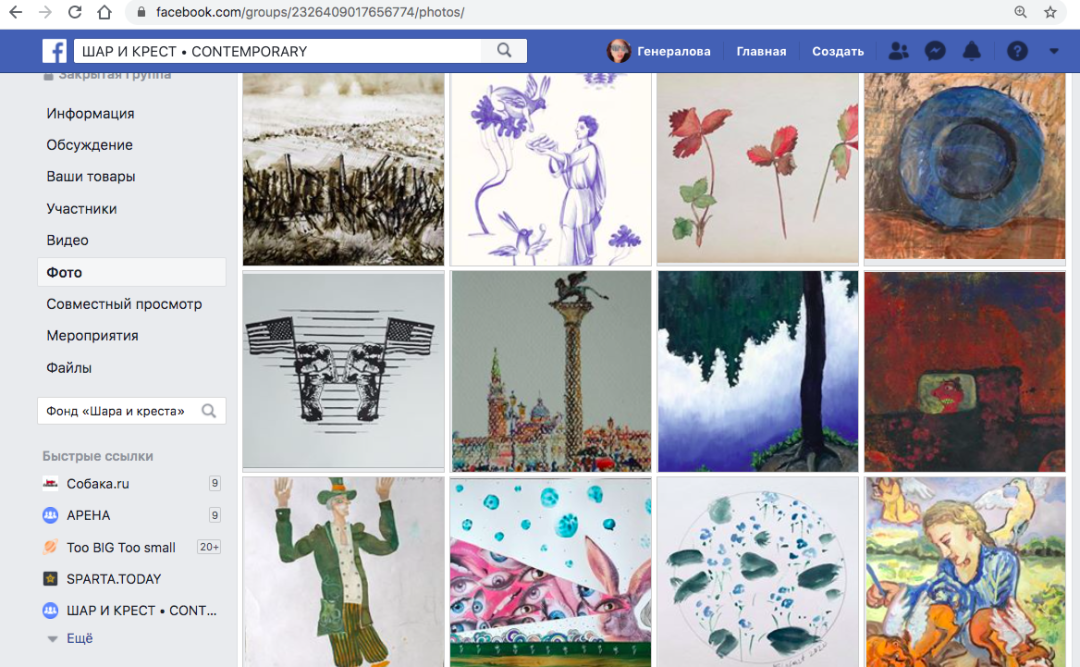Select 'Обсуждение' in group sidebar

[x=89, y=145]
